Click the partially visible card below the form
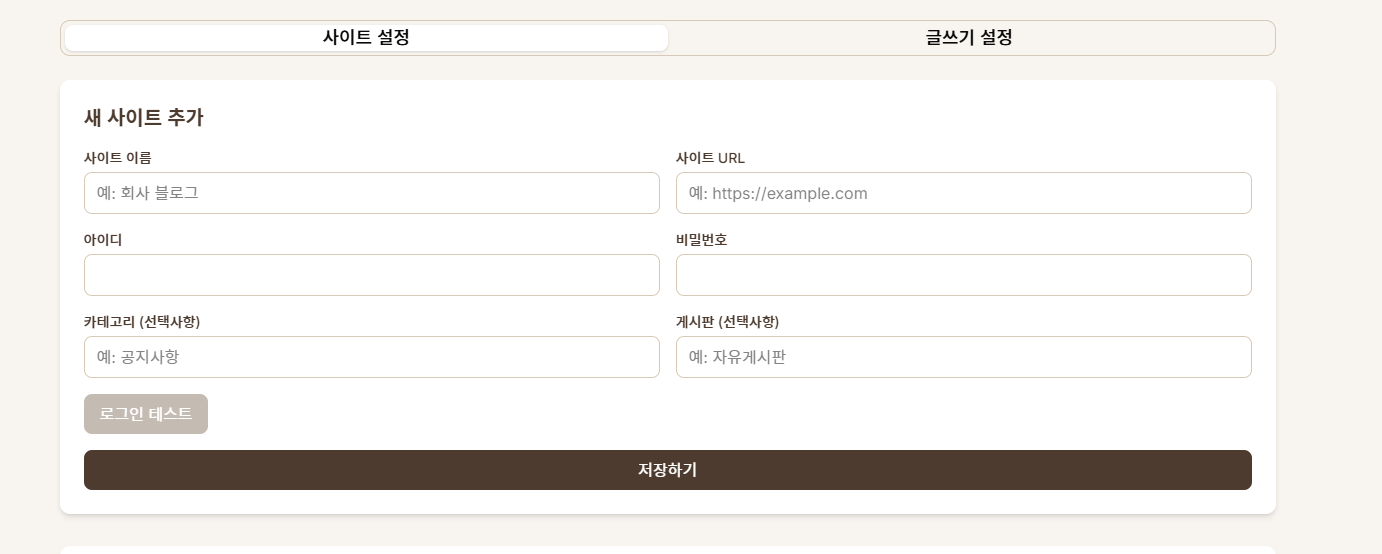The width and height of the screenshot is (1382, 554). [x=668, y=550]
